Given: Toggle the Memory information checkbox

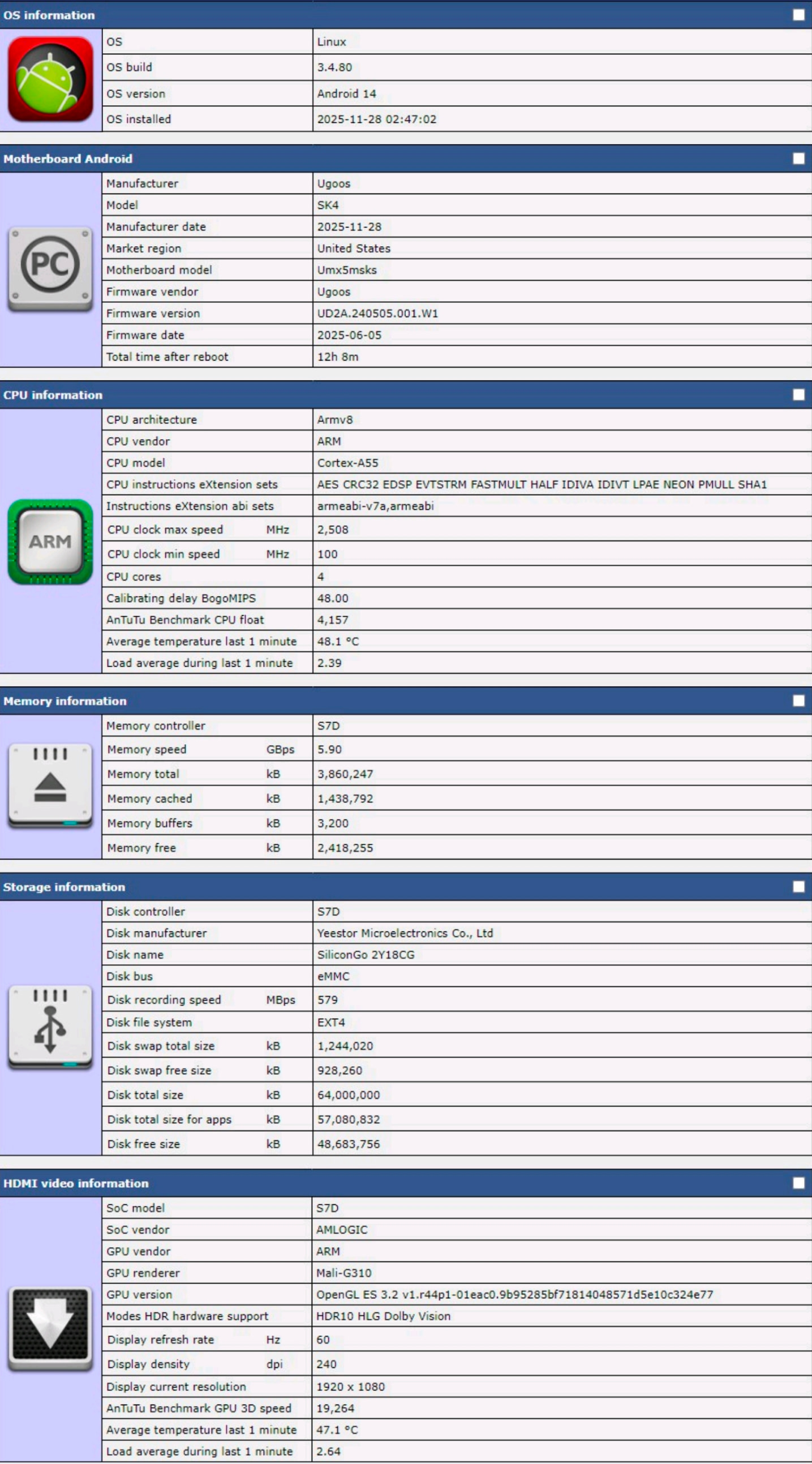Looking at the screenshot, I should (798, 701).
